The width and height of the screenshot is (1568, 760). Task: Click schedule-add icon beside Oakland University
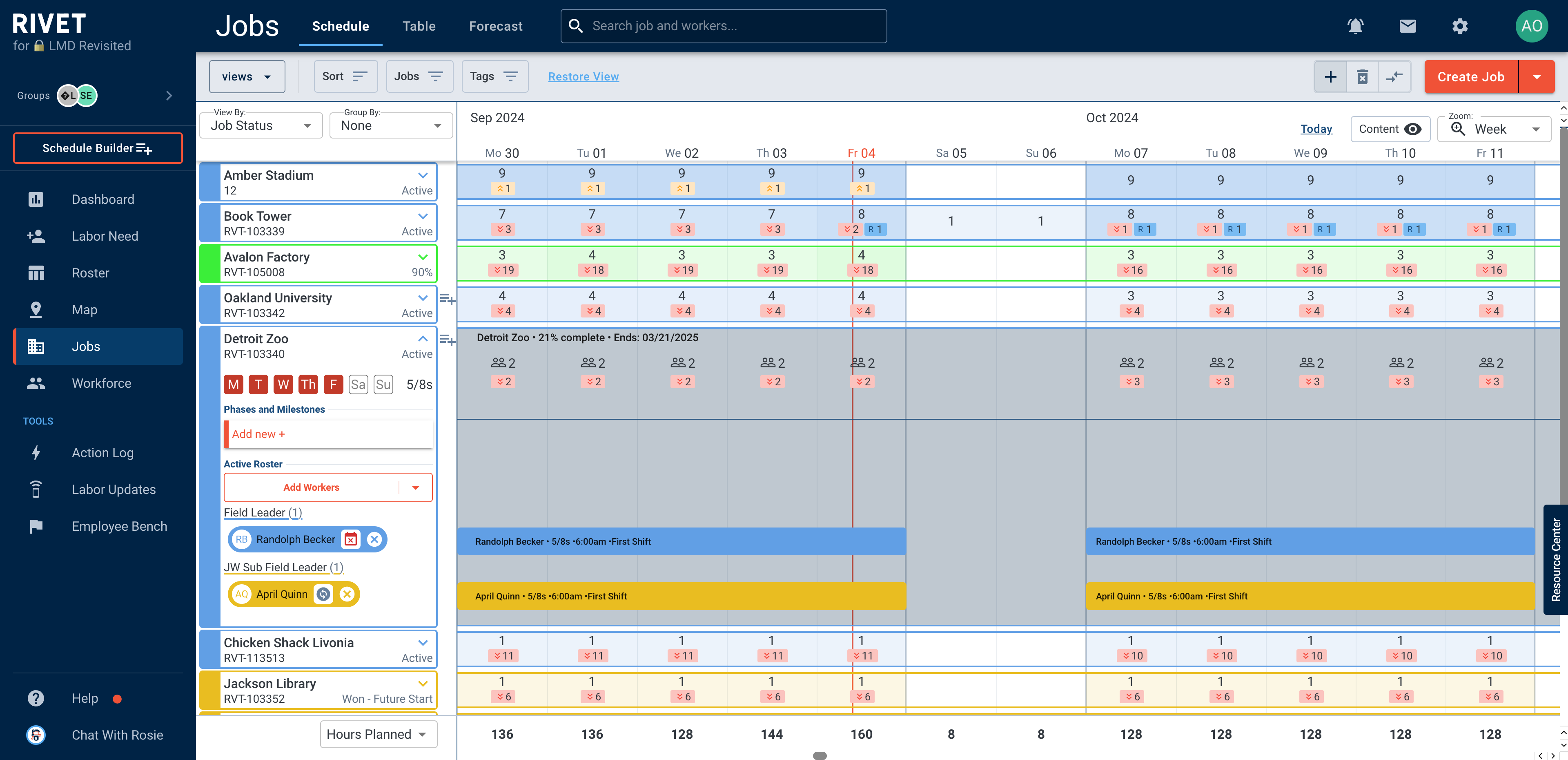point(448,299)
